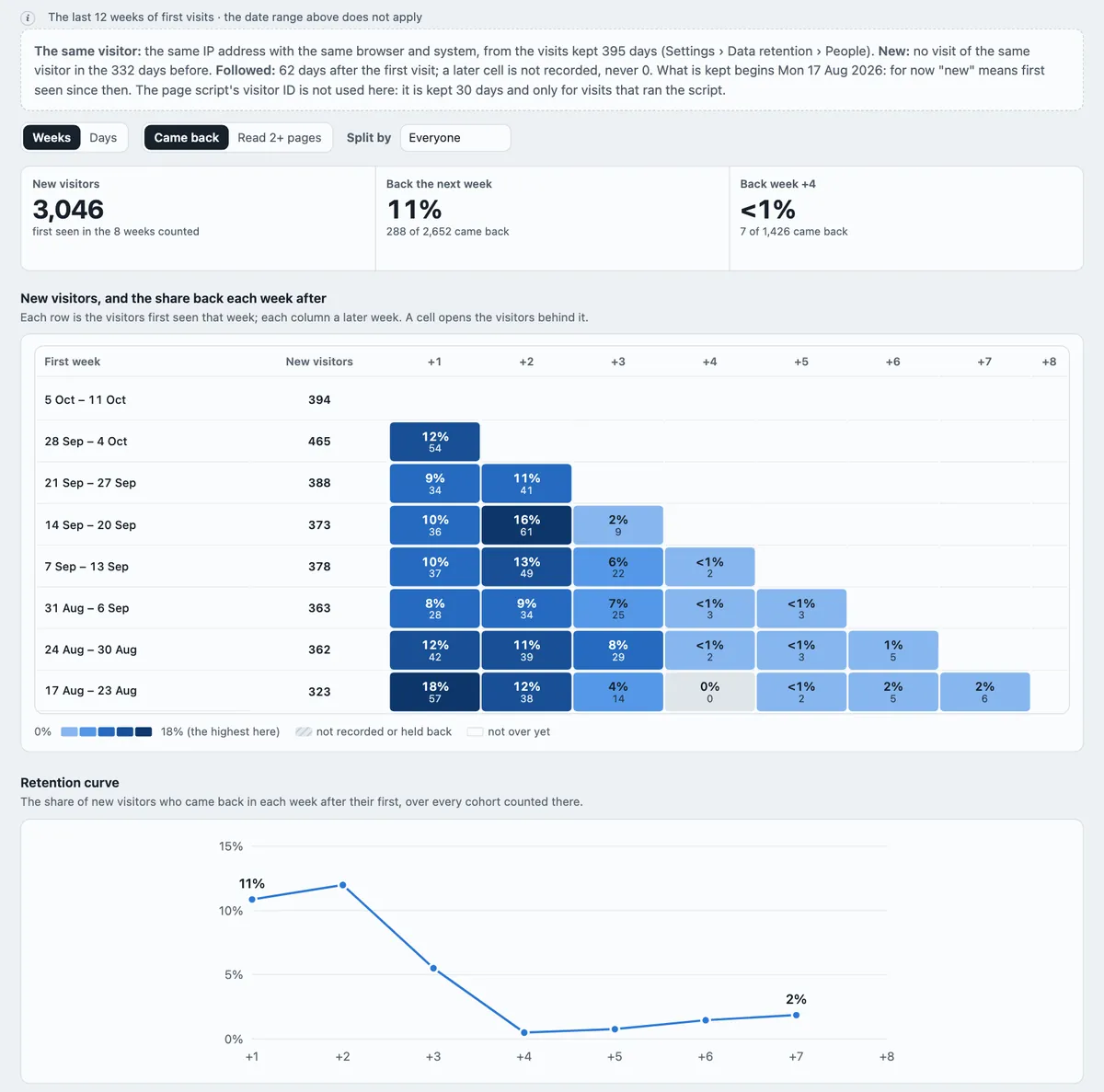Open the New visitors 3,046 summary card

point(198,219)
